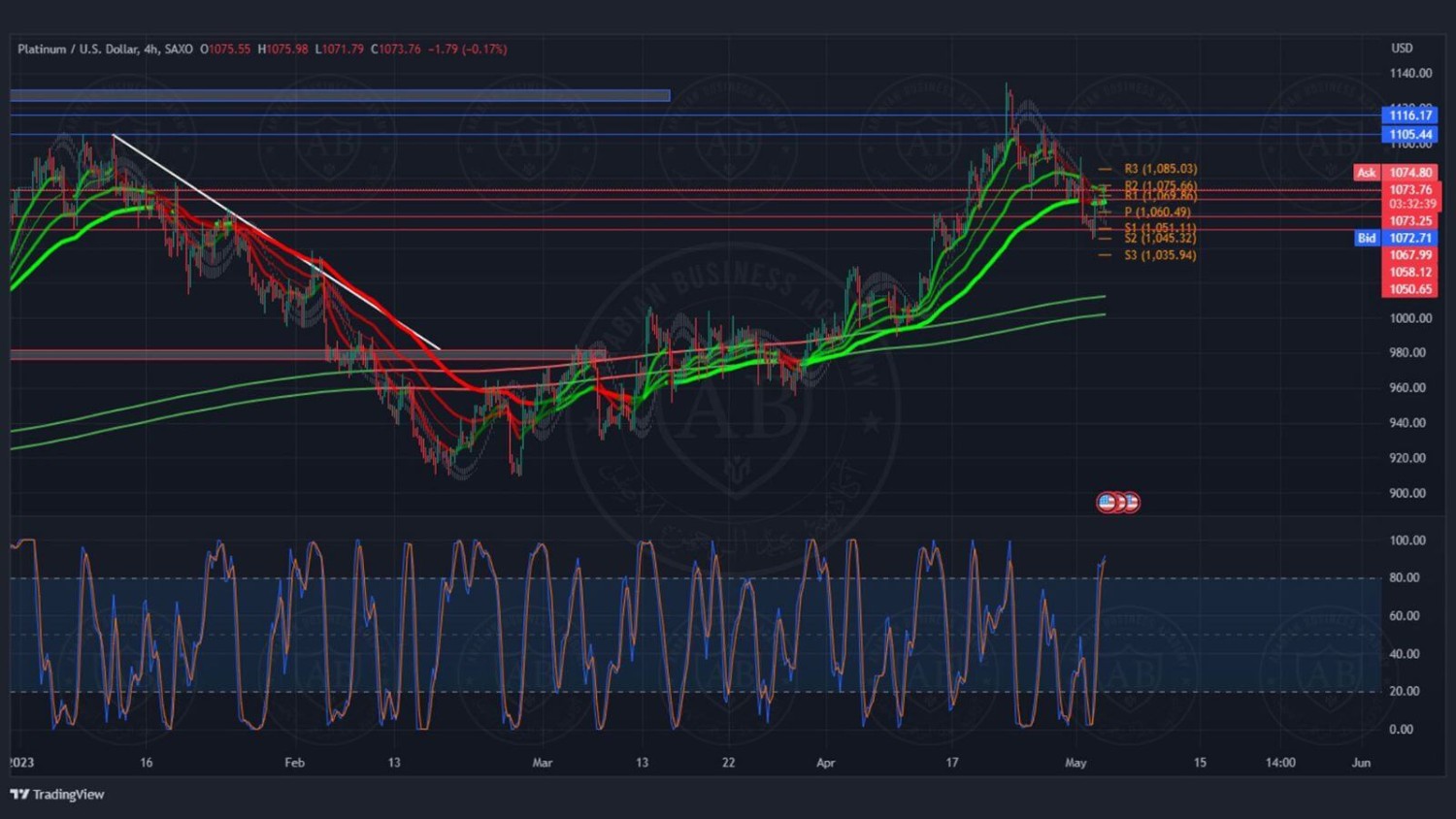This screenshot has width=1456, height=819.
Task: Click the 1116.17 horizontal line price label
Action: click(1409, 115)
